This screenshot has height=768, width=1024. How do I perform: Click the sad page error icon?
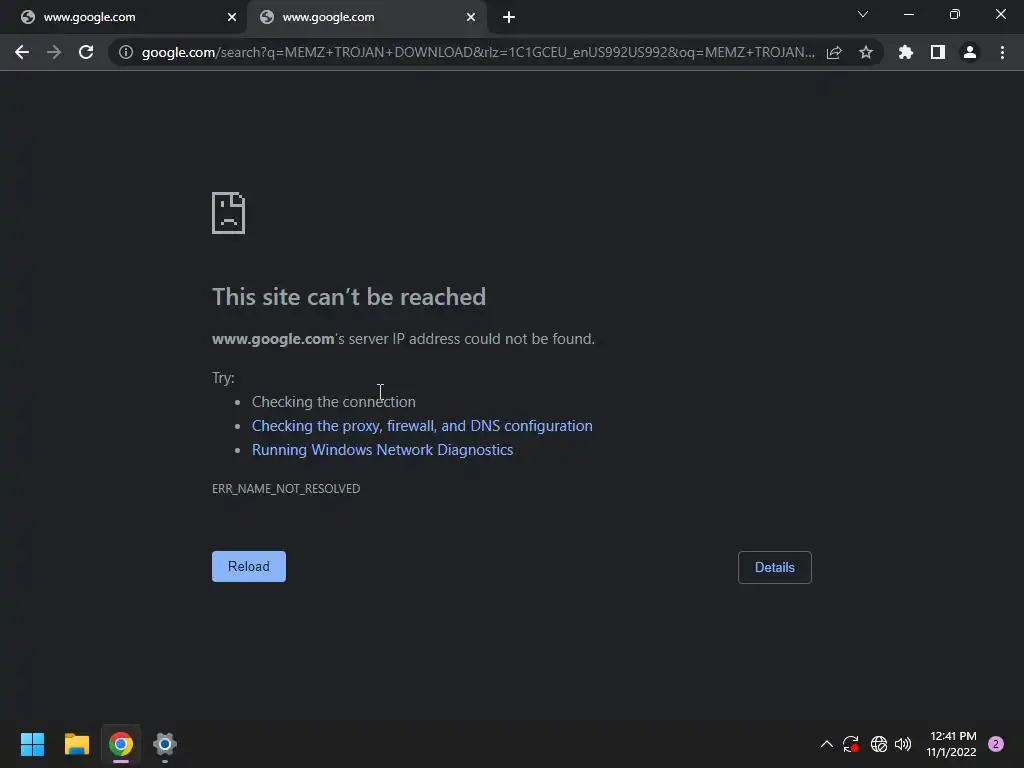point(229,213)
